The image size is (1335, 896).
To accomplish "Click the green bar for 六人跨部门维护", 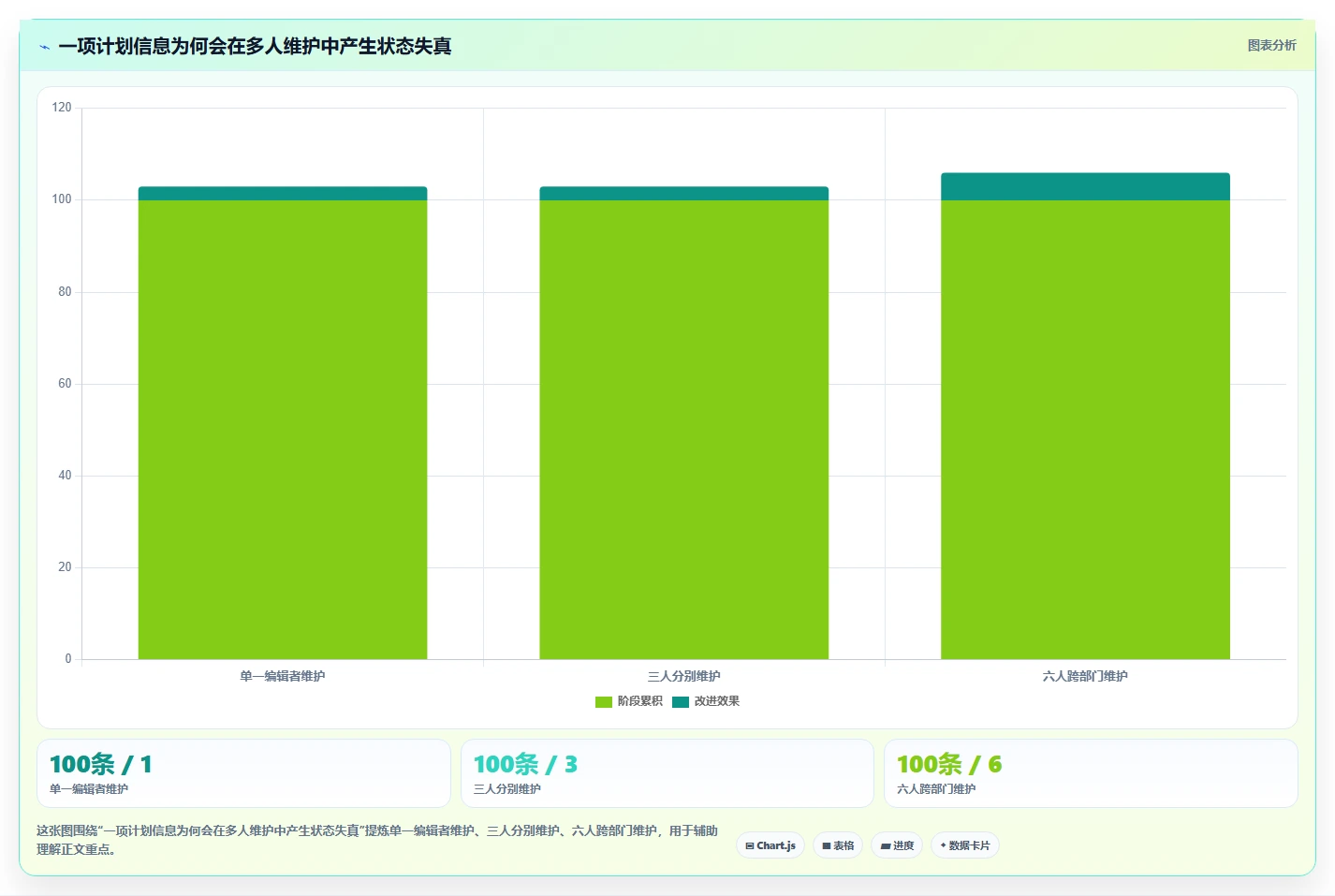I will click(1085, 430).
